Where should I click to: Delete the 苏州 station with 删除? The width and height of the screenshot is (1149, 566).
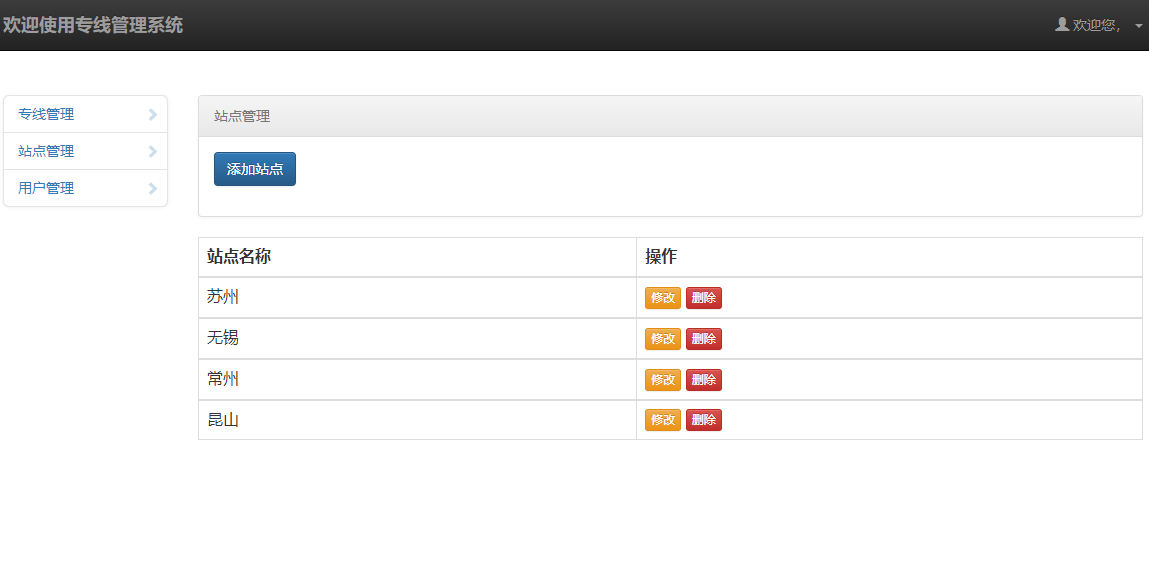(x=703, y=298)
